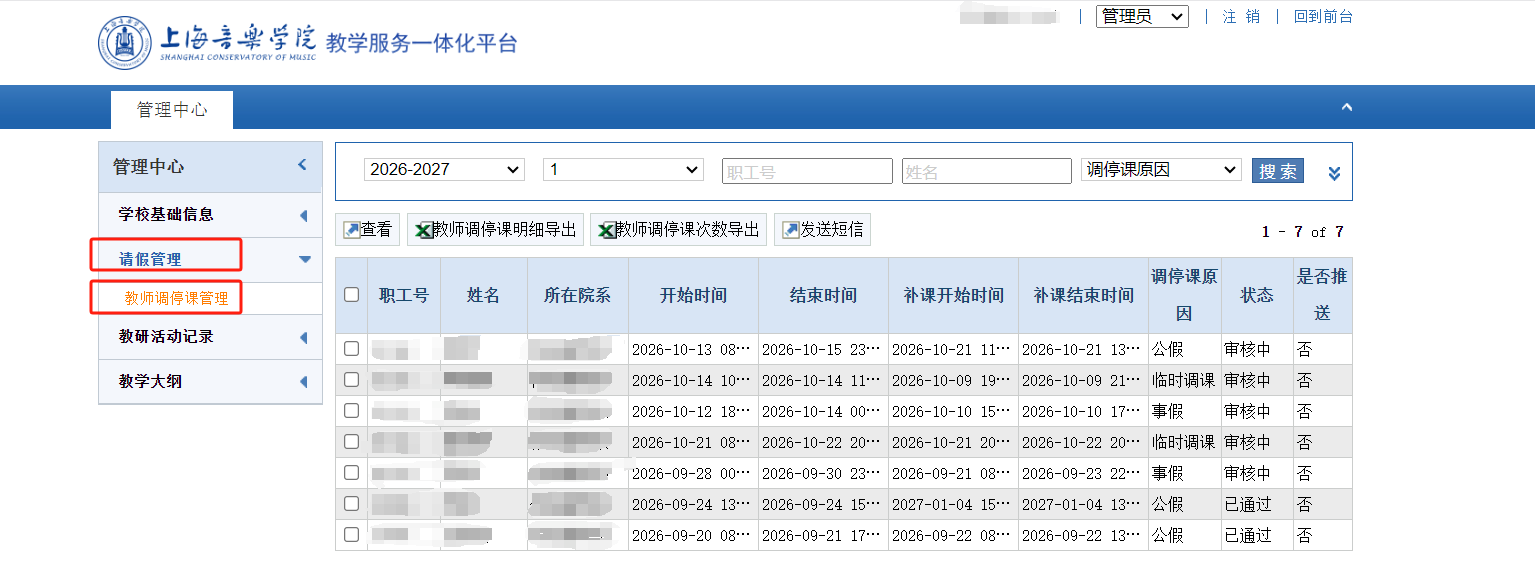The width and height of the screenshot is (1535, 573).
Task: Check the row starting 2026-10-13 08
Action: pyautogui.click(x=351, y=349)
